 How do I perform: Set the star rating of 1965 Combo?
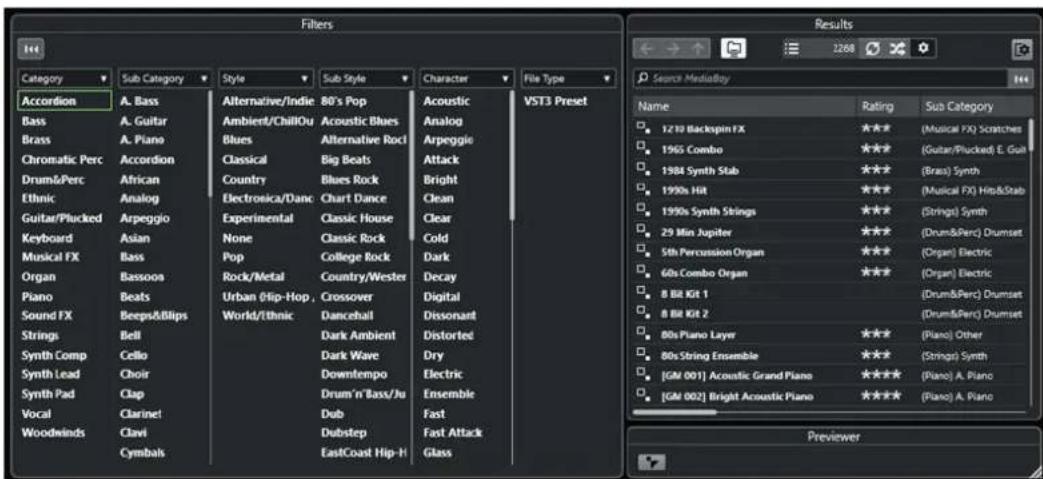pyautogui.click(x=875, y=149)
